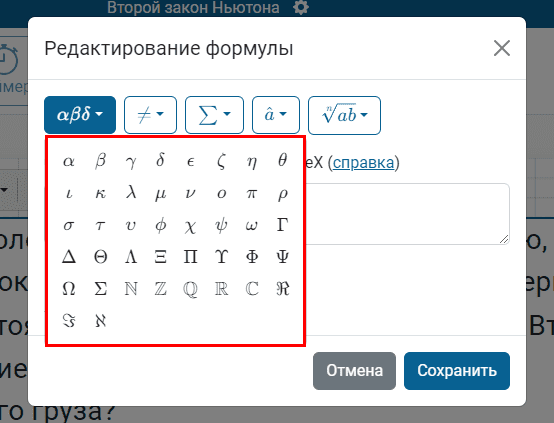Focus the formula text area
Screen dimensions: 554x423
pyautogui.click(x=407, y=214)
